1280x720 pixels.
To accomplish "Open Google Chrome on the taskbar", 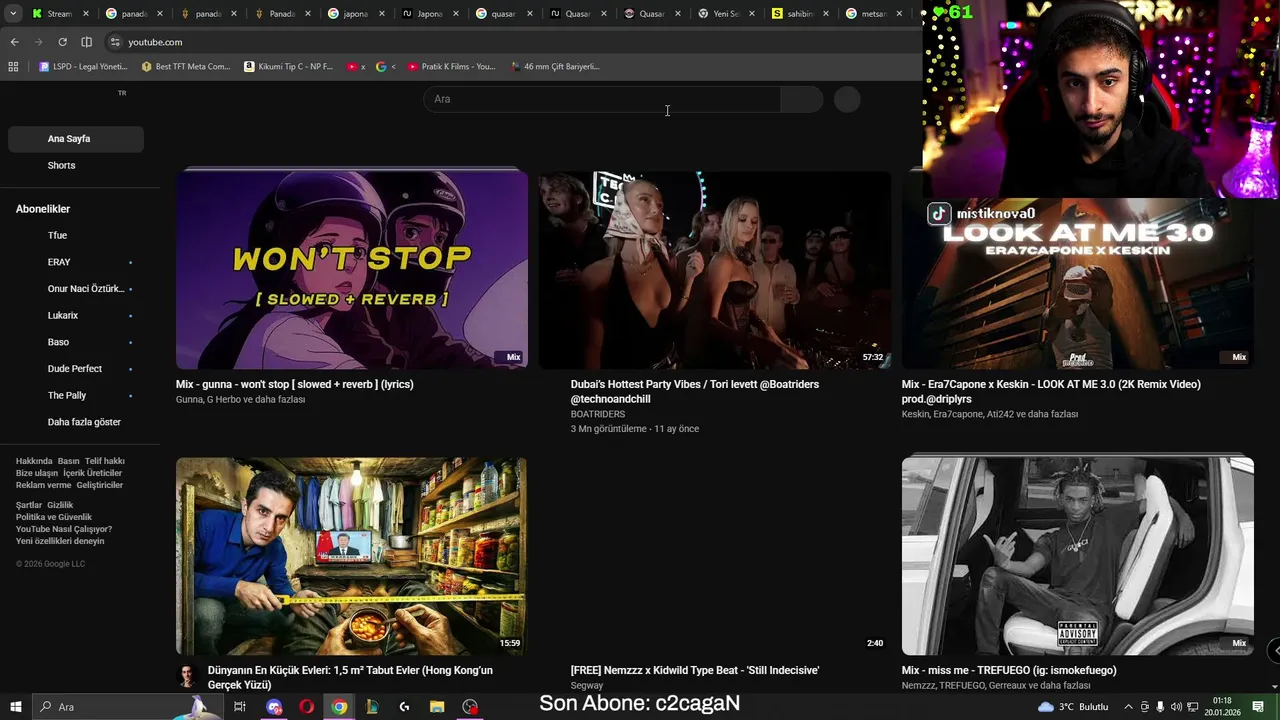I will [x=339, y=707].
